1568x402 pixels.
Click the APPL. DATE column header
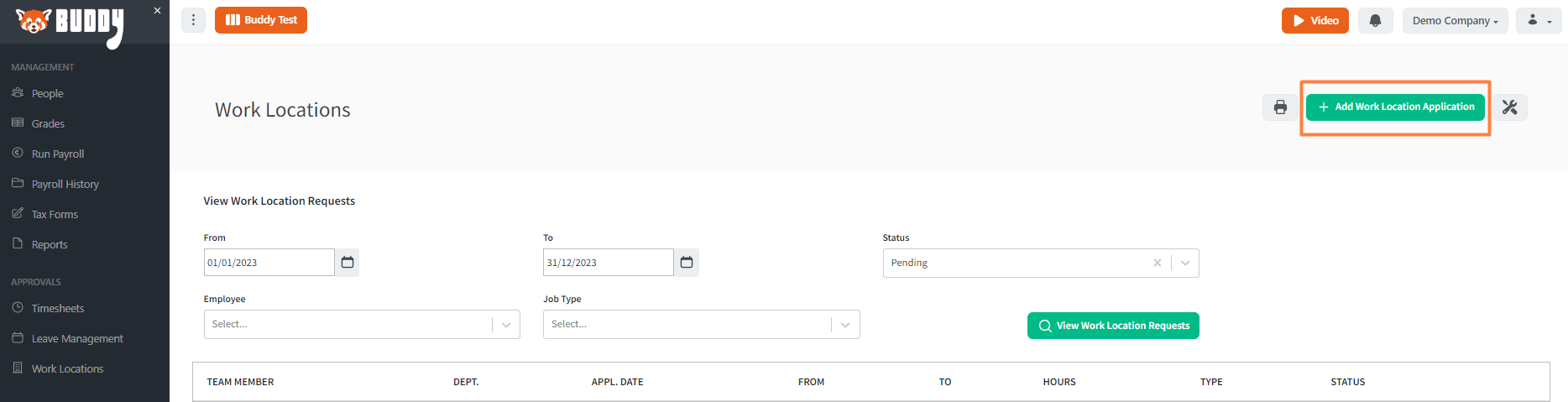click(618, 382)
